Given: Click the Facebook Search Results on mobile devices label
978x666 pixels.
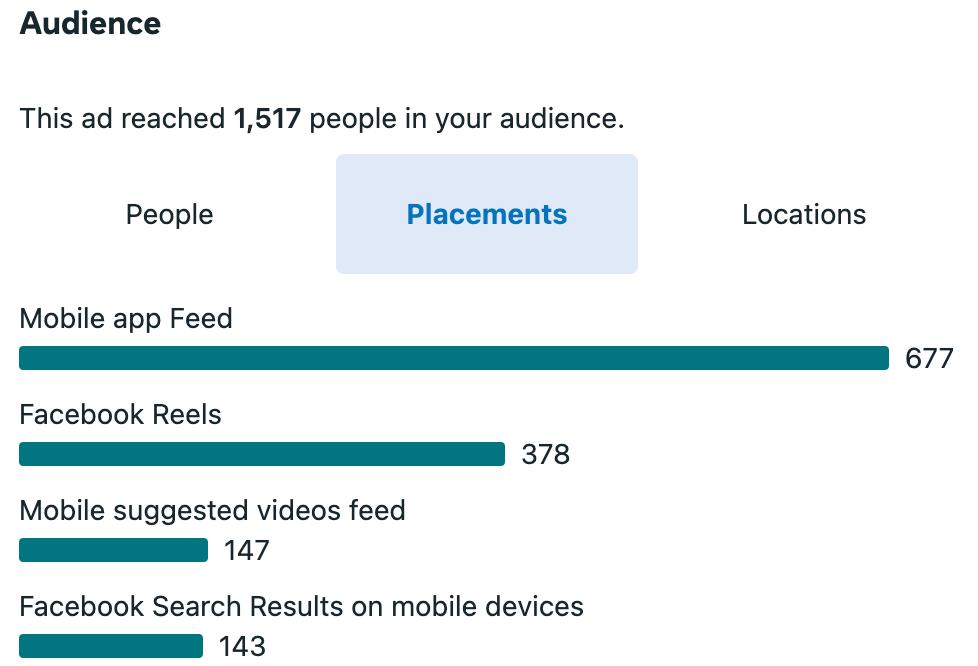Looking at the screenshot, I should 302,606.
